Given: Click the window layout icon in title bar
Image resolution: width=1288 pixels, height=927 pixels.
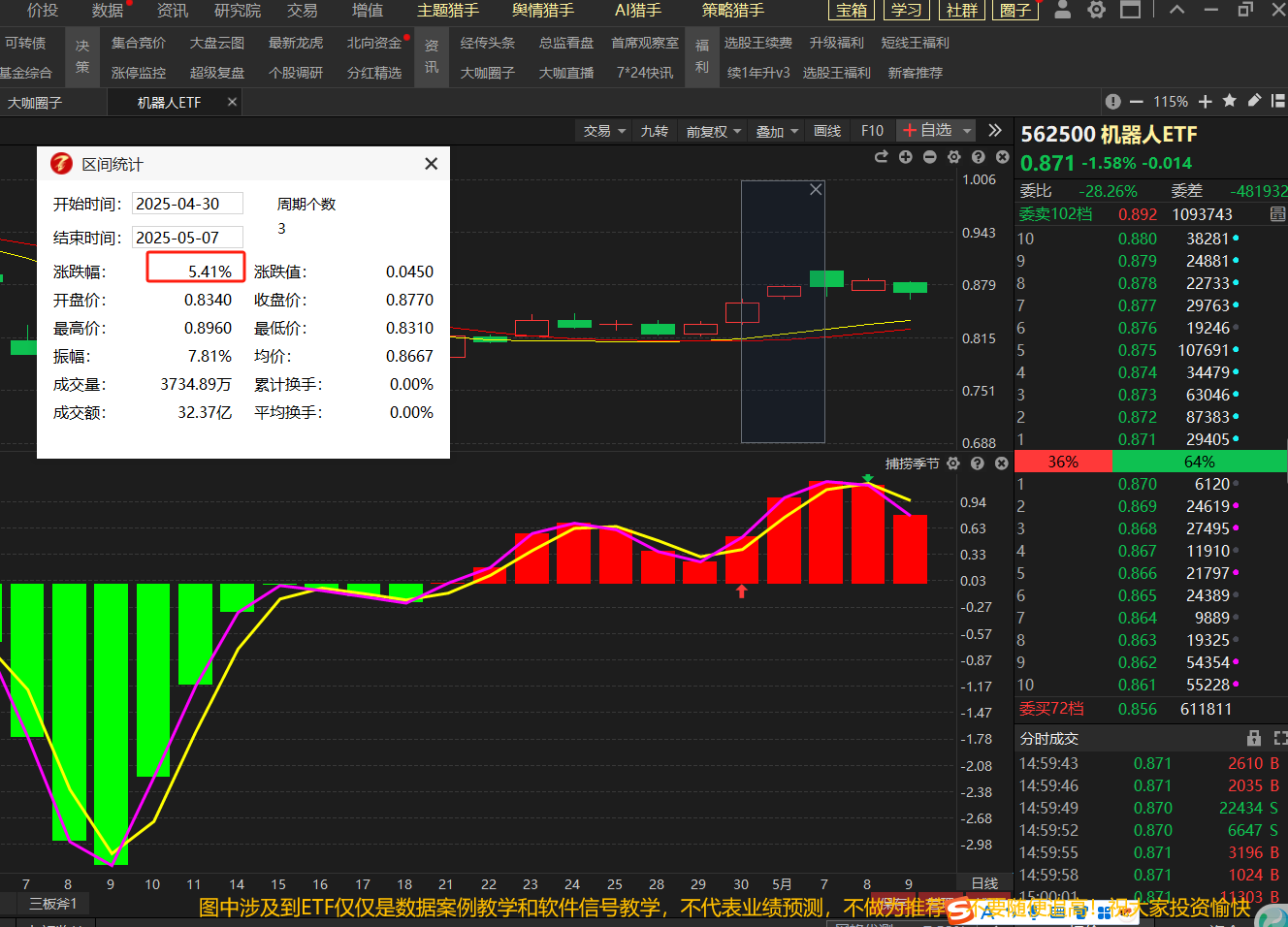Looking at the screenshot, I should click(x=1130, y=10).
